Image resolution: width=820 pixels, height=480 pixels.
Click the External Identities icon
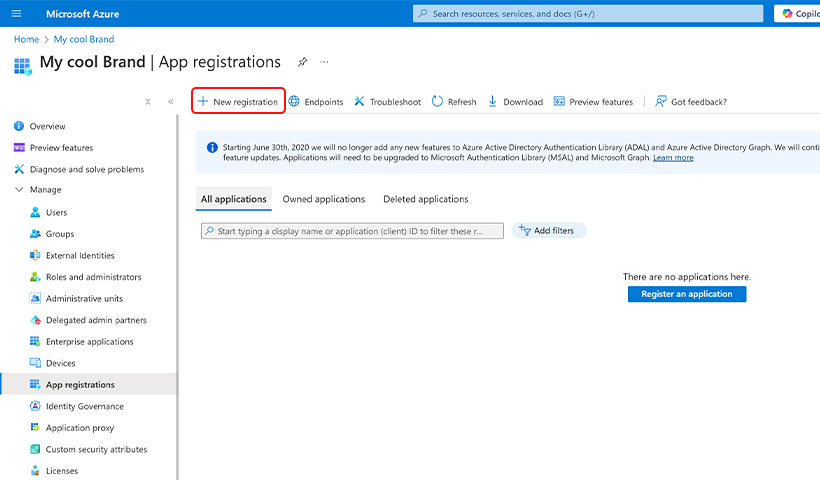[x=35, y=255]
